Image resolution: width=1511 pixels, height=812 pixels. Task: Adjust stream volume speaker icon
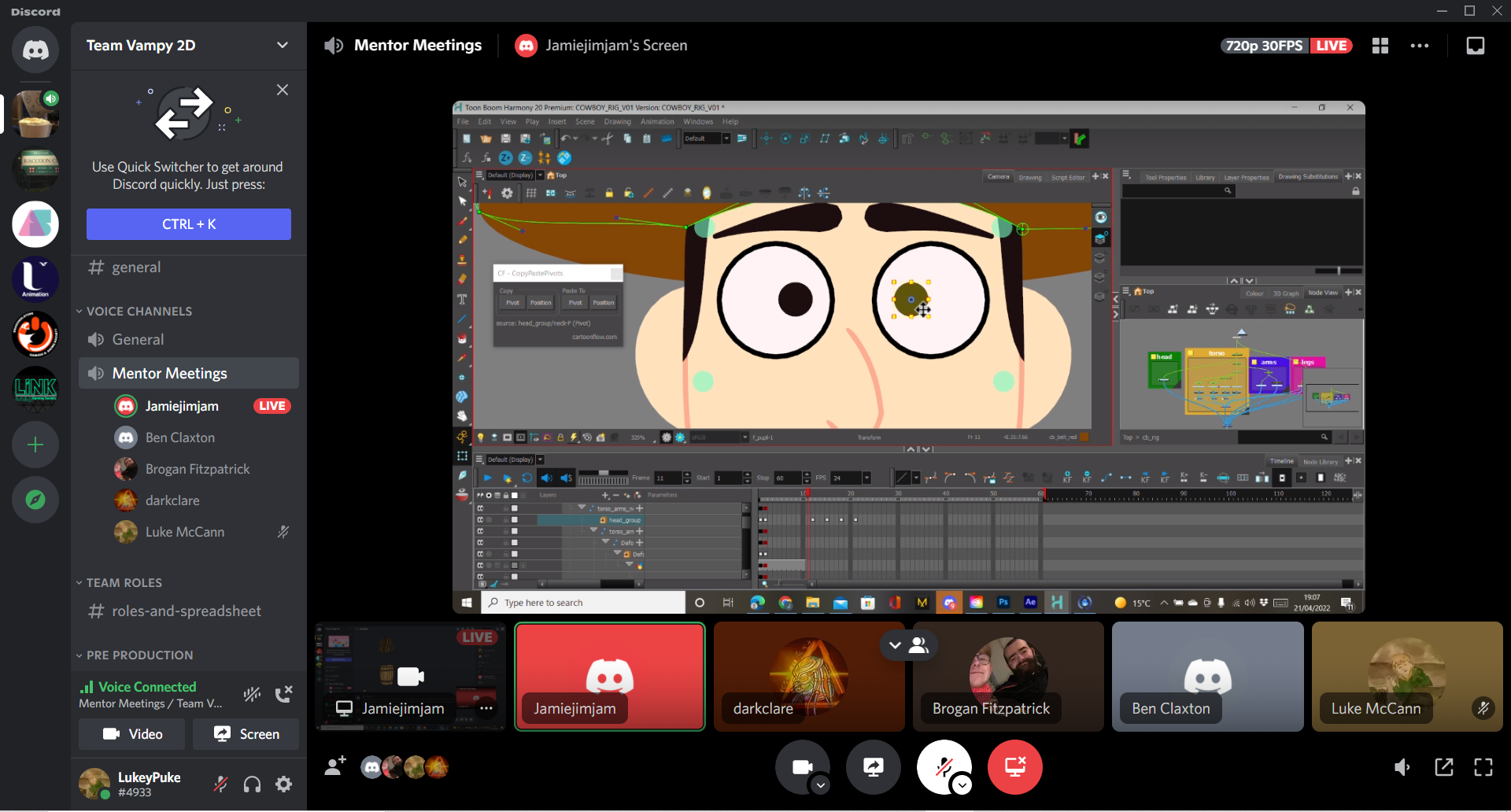1402,767
